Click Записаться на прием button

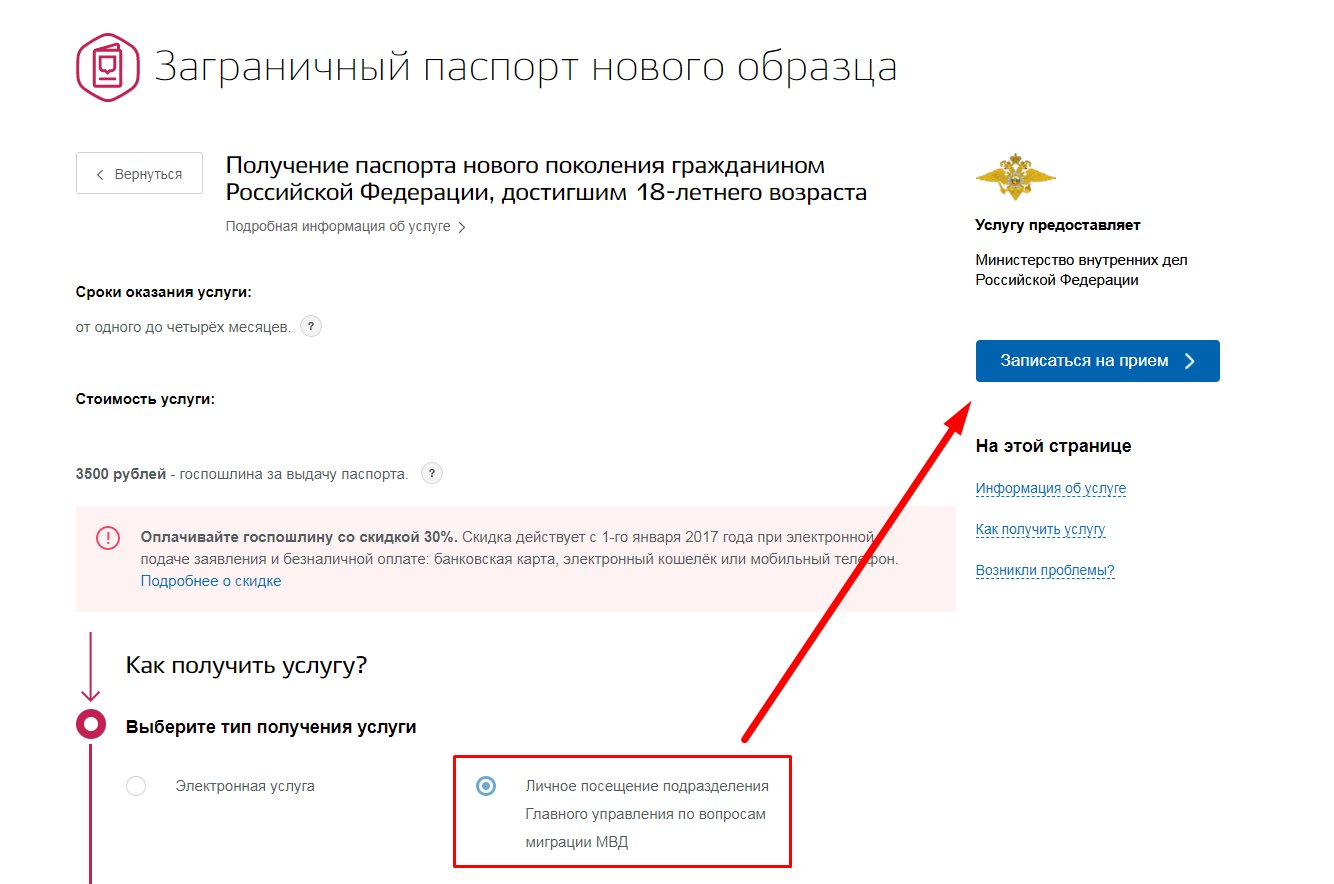click(x=1097, y=361)
